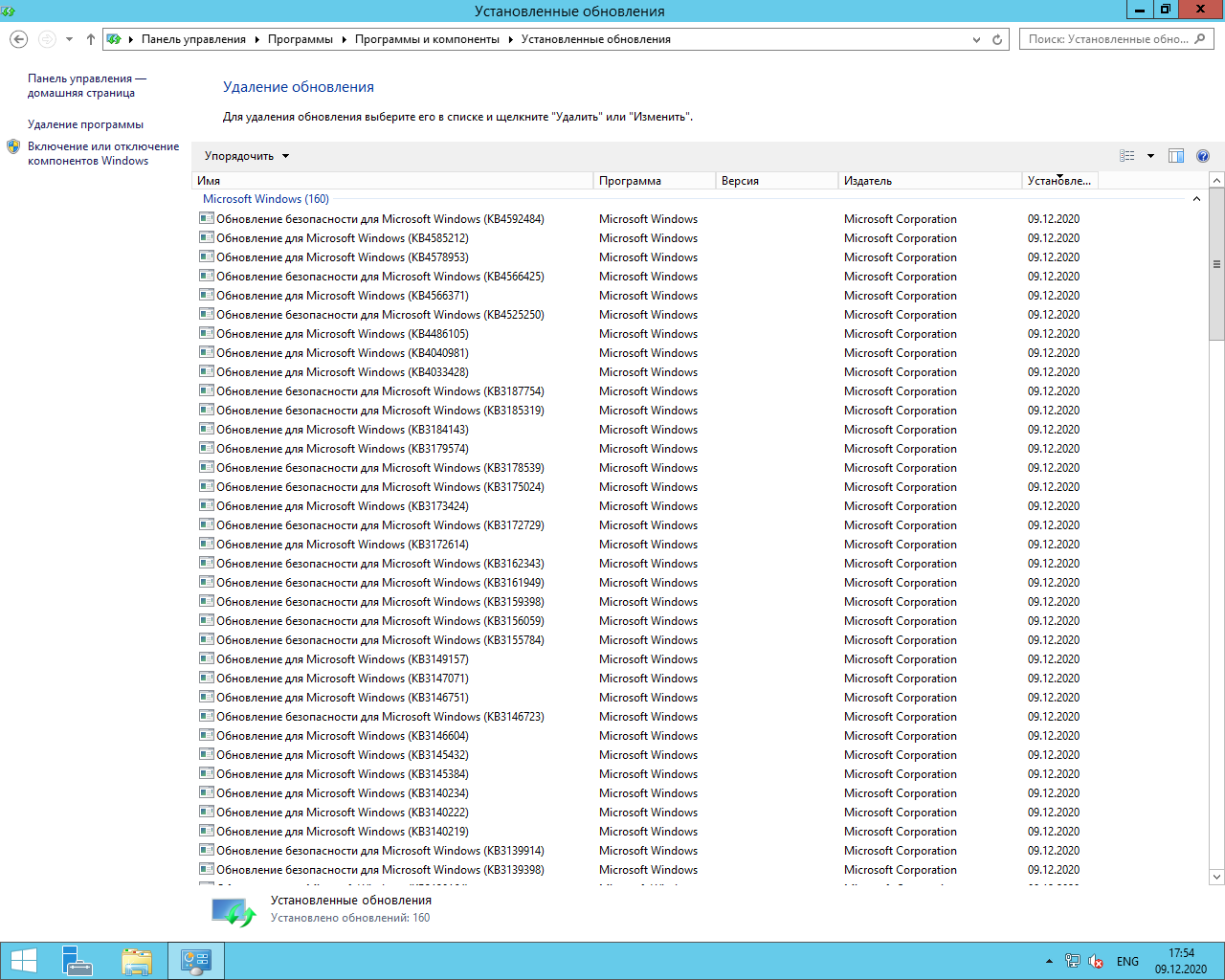Screen dimensions: 1225x980
Task: Open view options dropdown arrow
Action: pyautogui.click(x=1150, y=156)
